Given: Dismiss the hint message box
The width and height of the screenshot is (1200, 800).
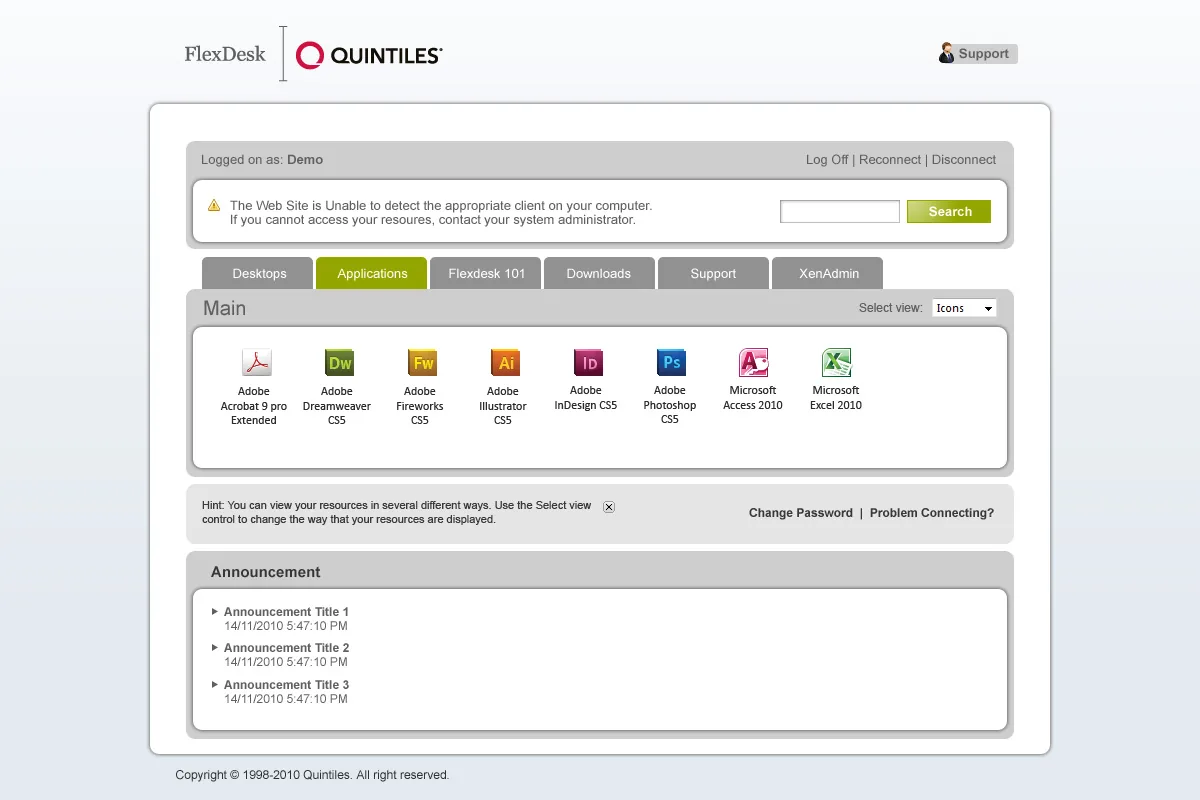Looking at the screenshot, I should click(609, 507).
